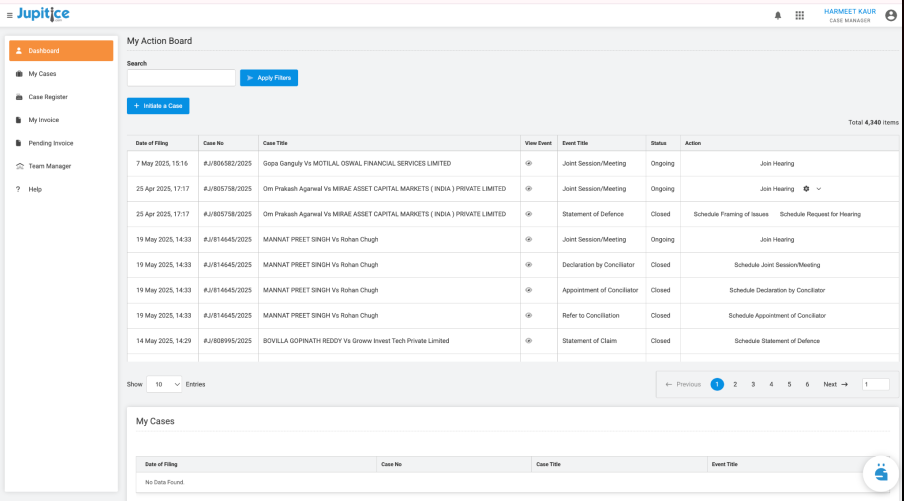
Task: Go to page 3 in pagination
Action: 753,384
